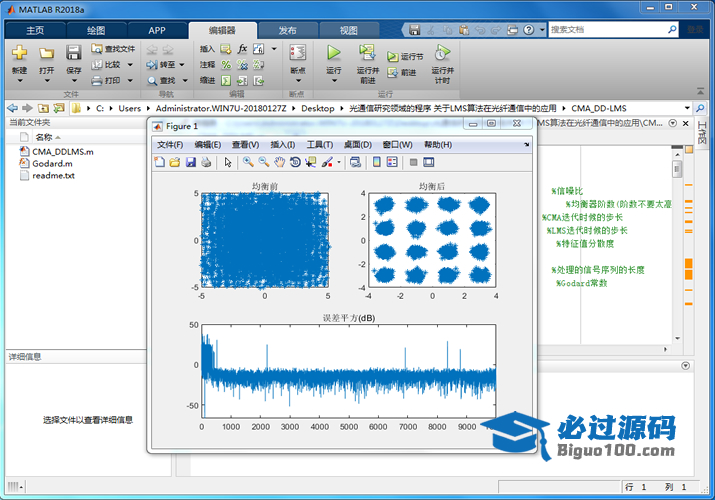Image resolution: width=715 pixels, height=500 pixels.
Task: Click the Compare (比较) button
Action: [x=106, y=65]
